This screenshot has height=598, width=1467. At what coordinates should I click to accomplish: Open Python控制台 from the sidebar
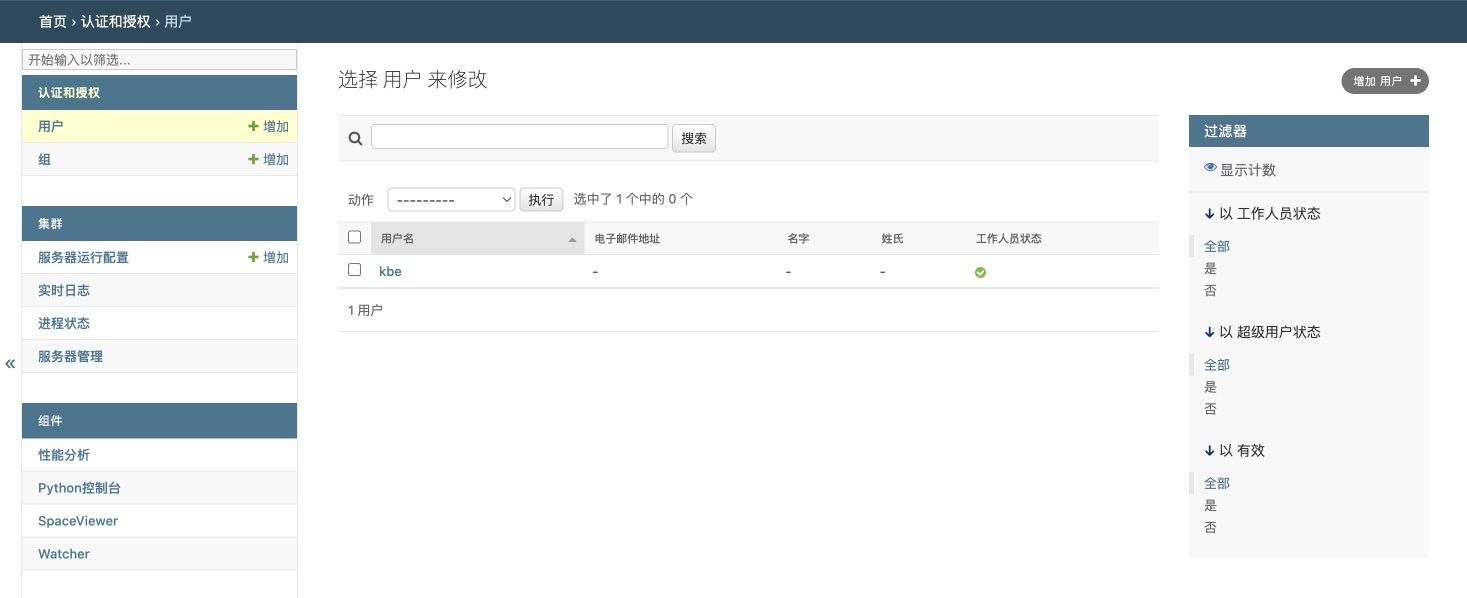[x=79, y=488]
